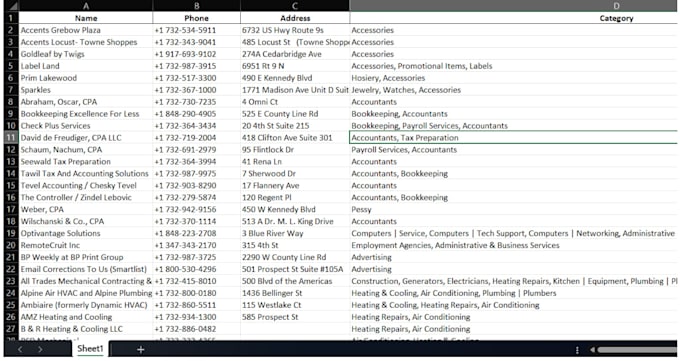680x361 pixels.
Task: Select cell Prim Lakewood
Action: pos(86,78)
